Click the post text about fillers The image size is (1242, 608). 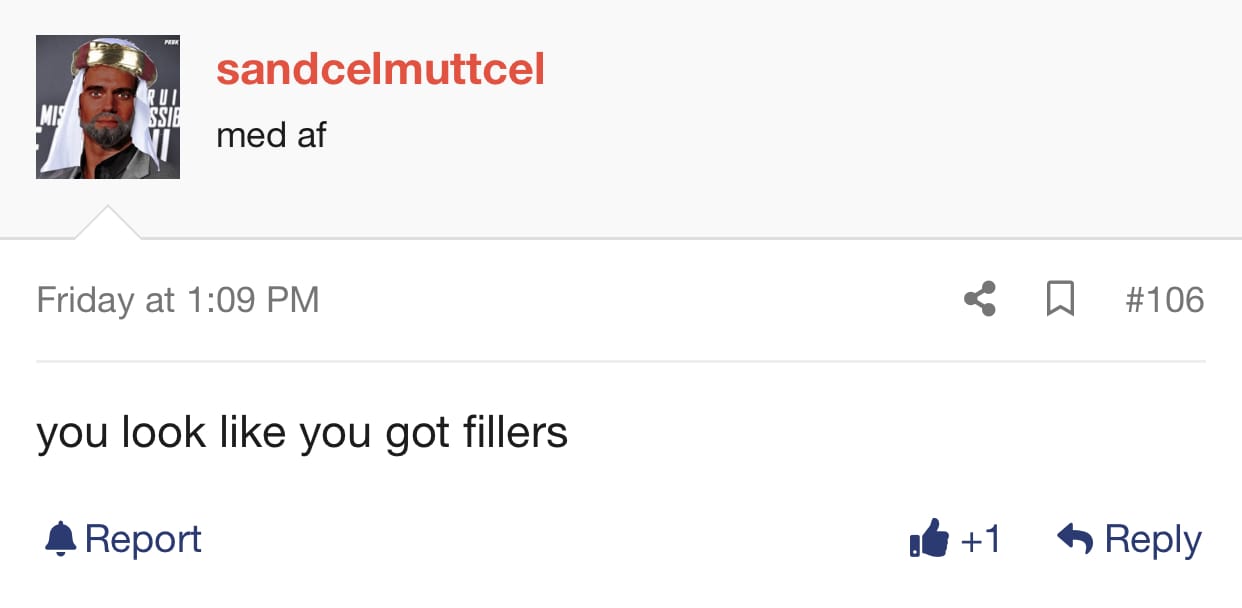(302, 433)
